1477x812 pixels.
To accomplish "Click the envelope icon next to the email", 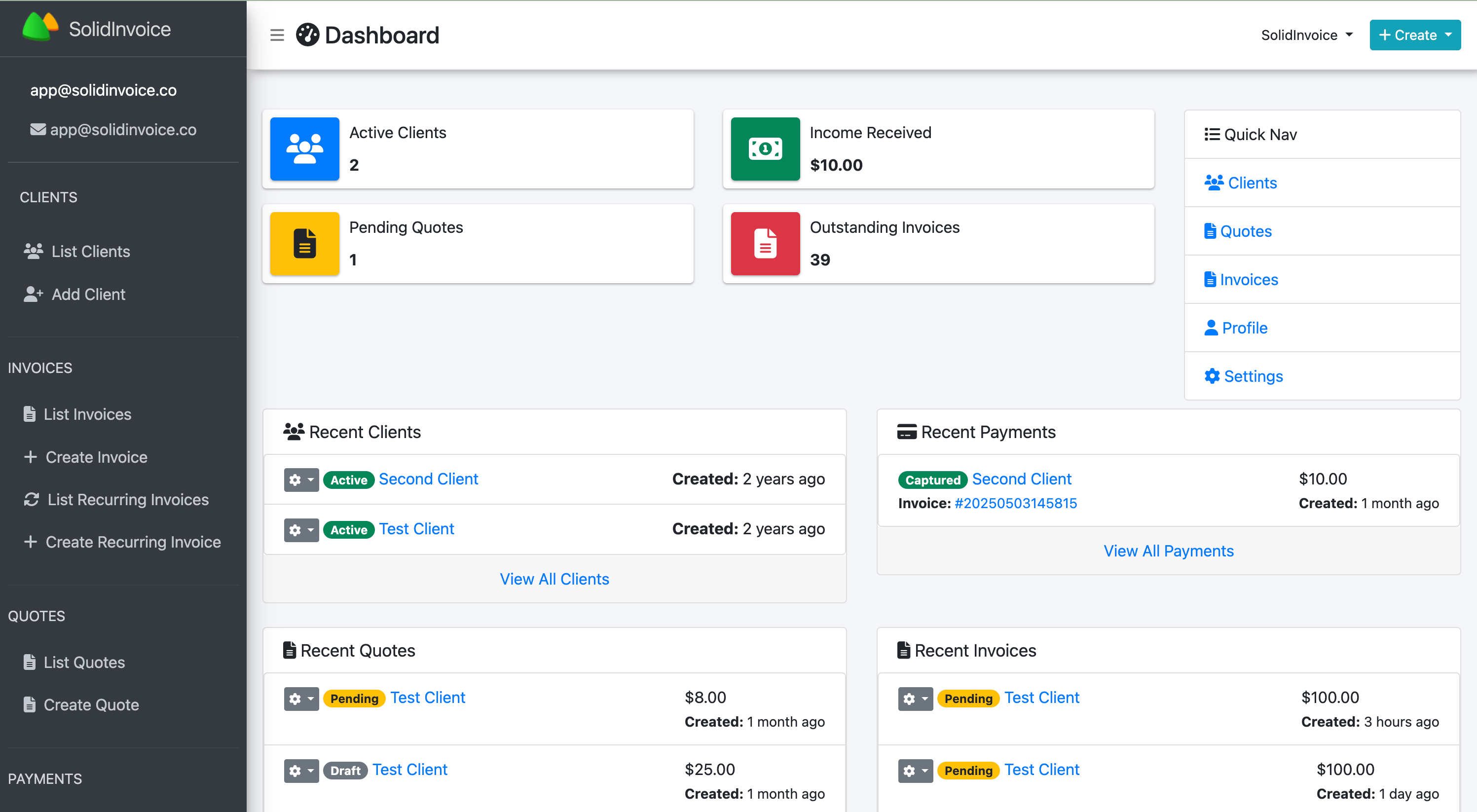I will (38, 130).
